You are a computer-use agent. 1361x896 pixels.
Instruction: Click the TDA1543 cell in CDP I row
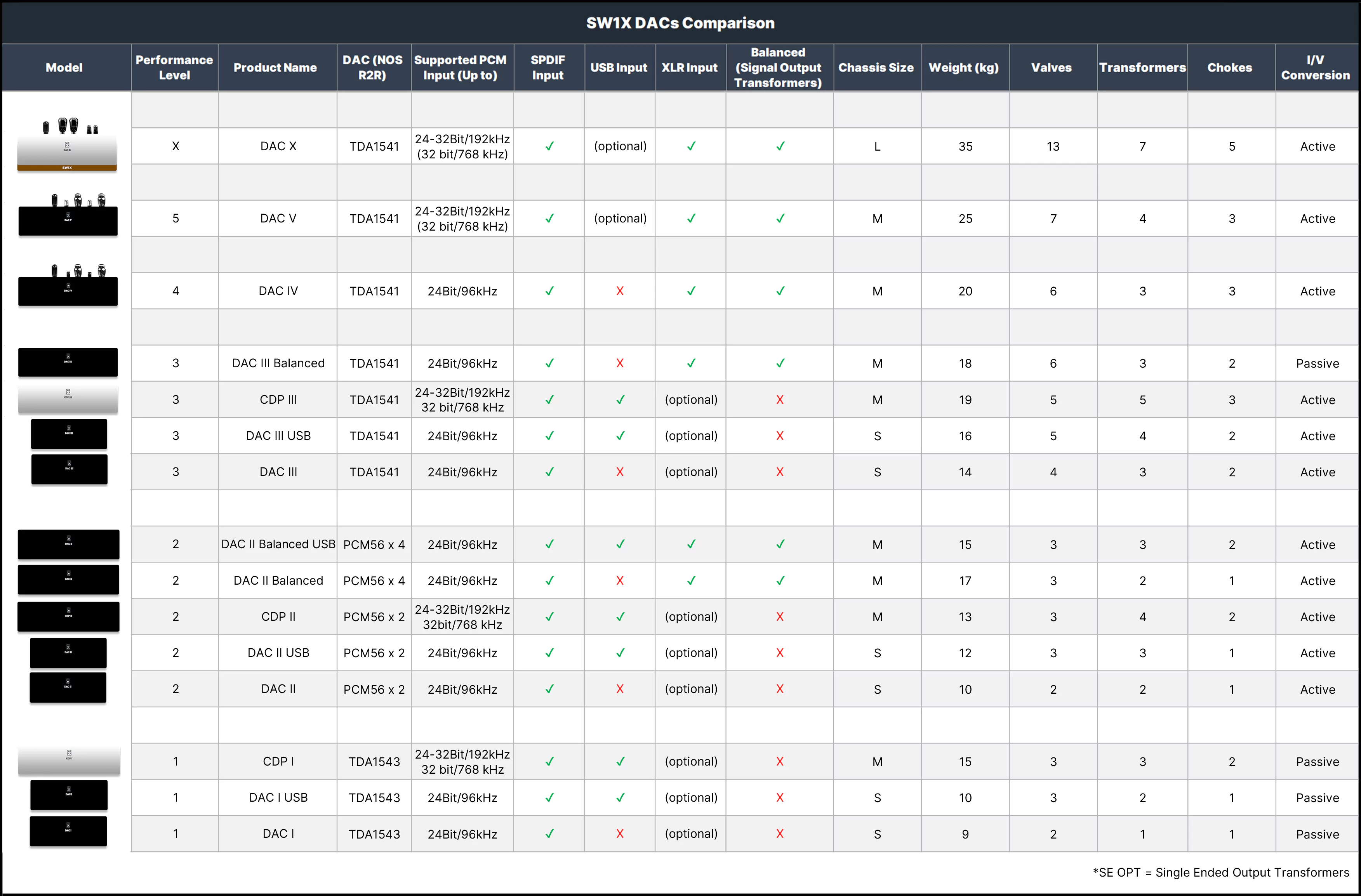point(375,761)
